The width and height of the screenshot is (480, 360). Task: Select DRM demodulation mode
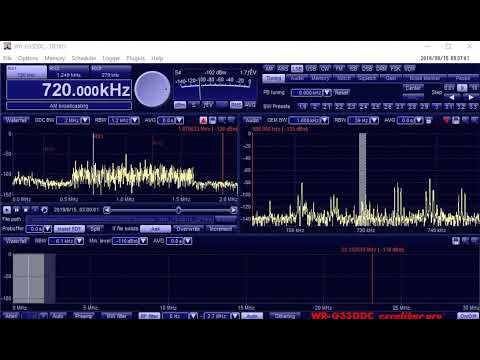click(381, 68)
